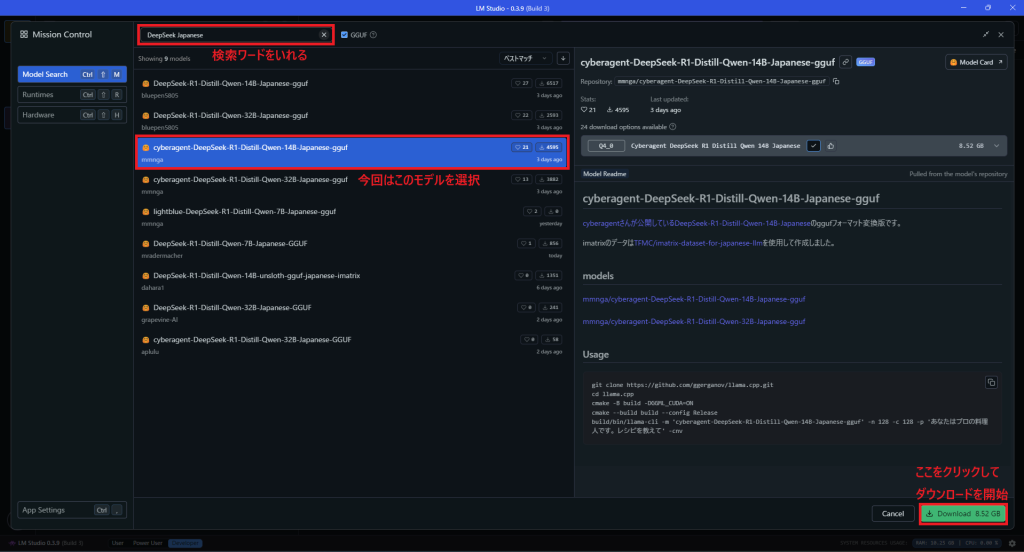The width and height of the screenshot is (1024, 552).
Task: Click the link icon beside the model title
Action: (845, 61)
